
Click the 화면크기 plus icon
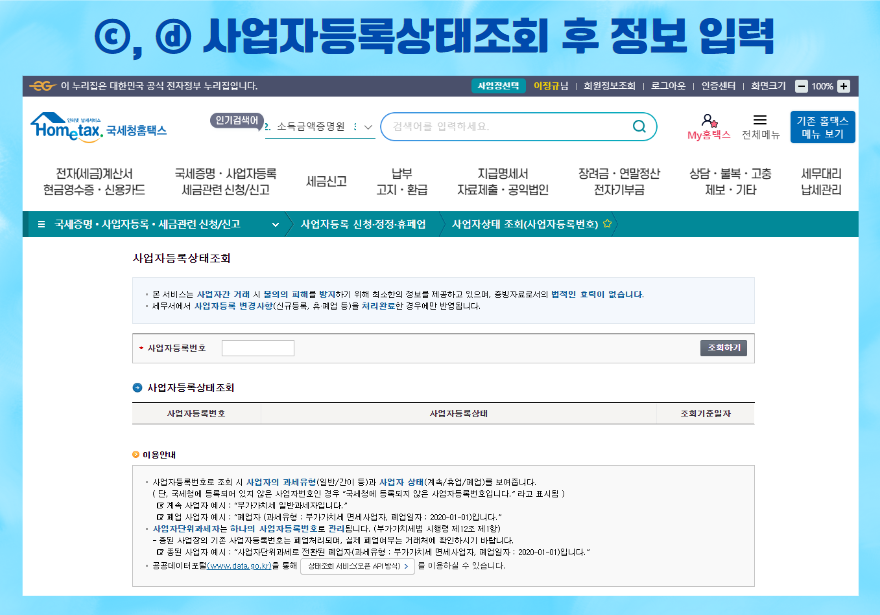coord(843,87)
